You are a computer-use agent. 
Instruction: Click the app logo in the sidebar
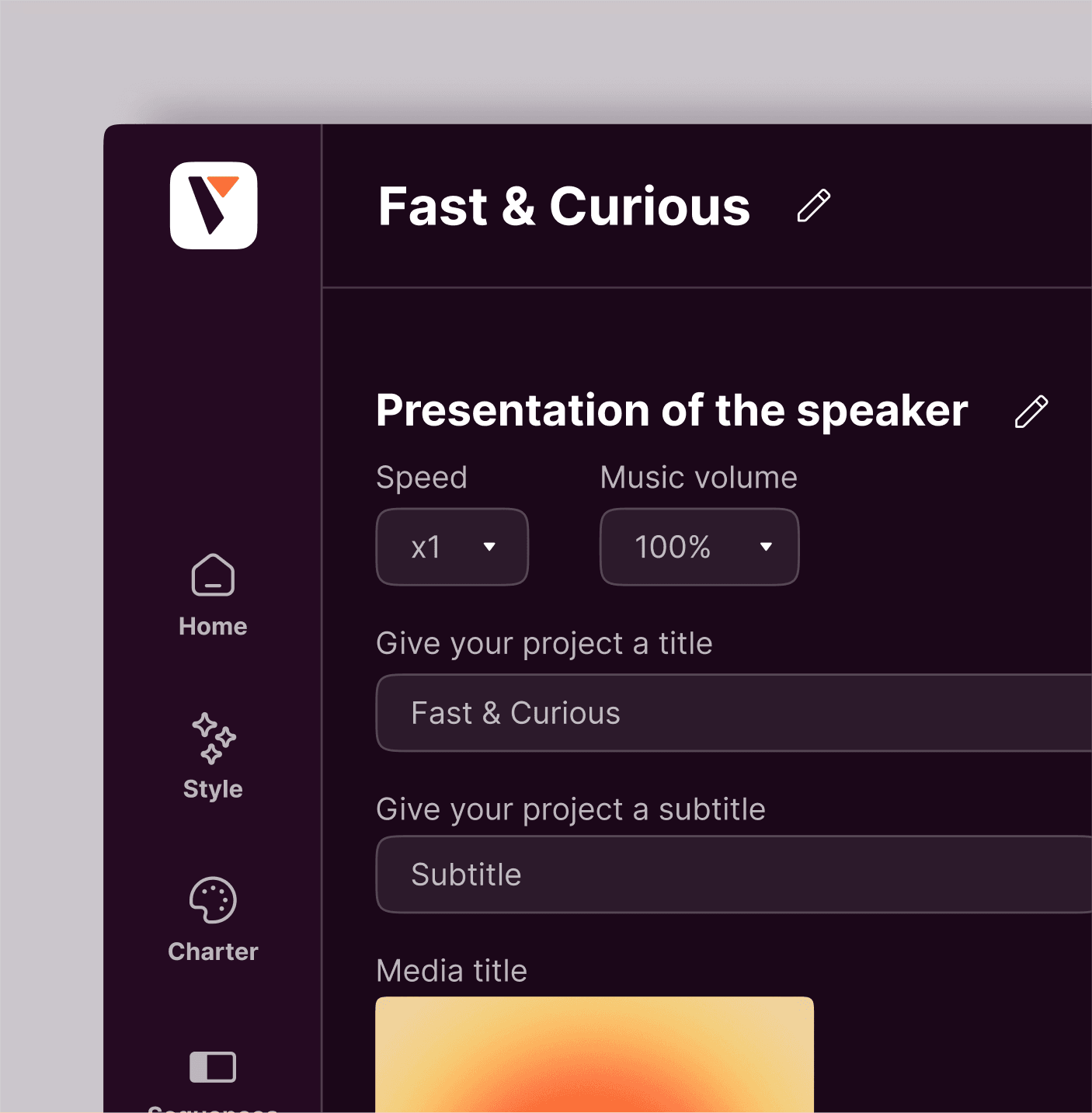214,206
